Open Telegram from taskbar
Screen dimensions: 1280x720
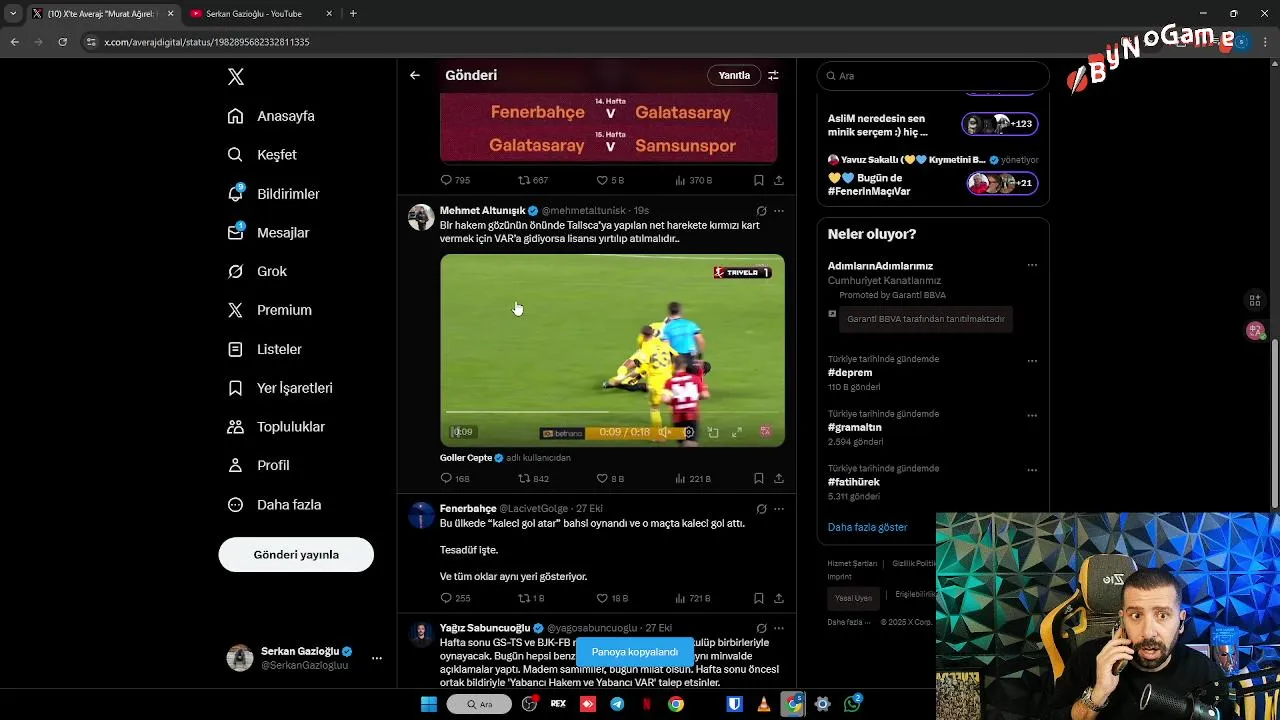pyautogui.click(x=617, y=704)
